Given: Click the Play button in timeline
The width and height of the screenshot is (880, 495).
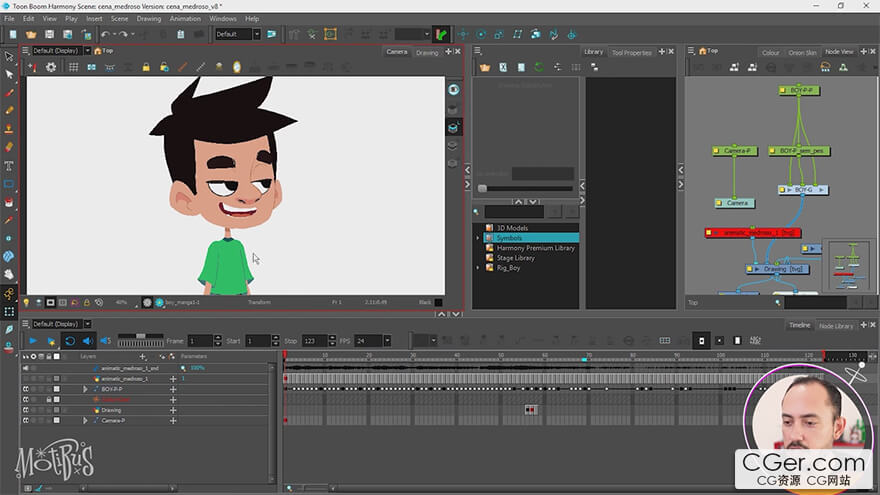Looking at the screenshot, I should coord(33,341).
